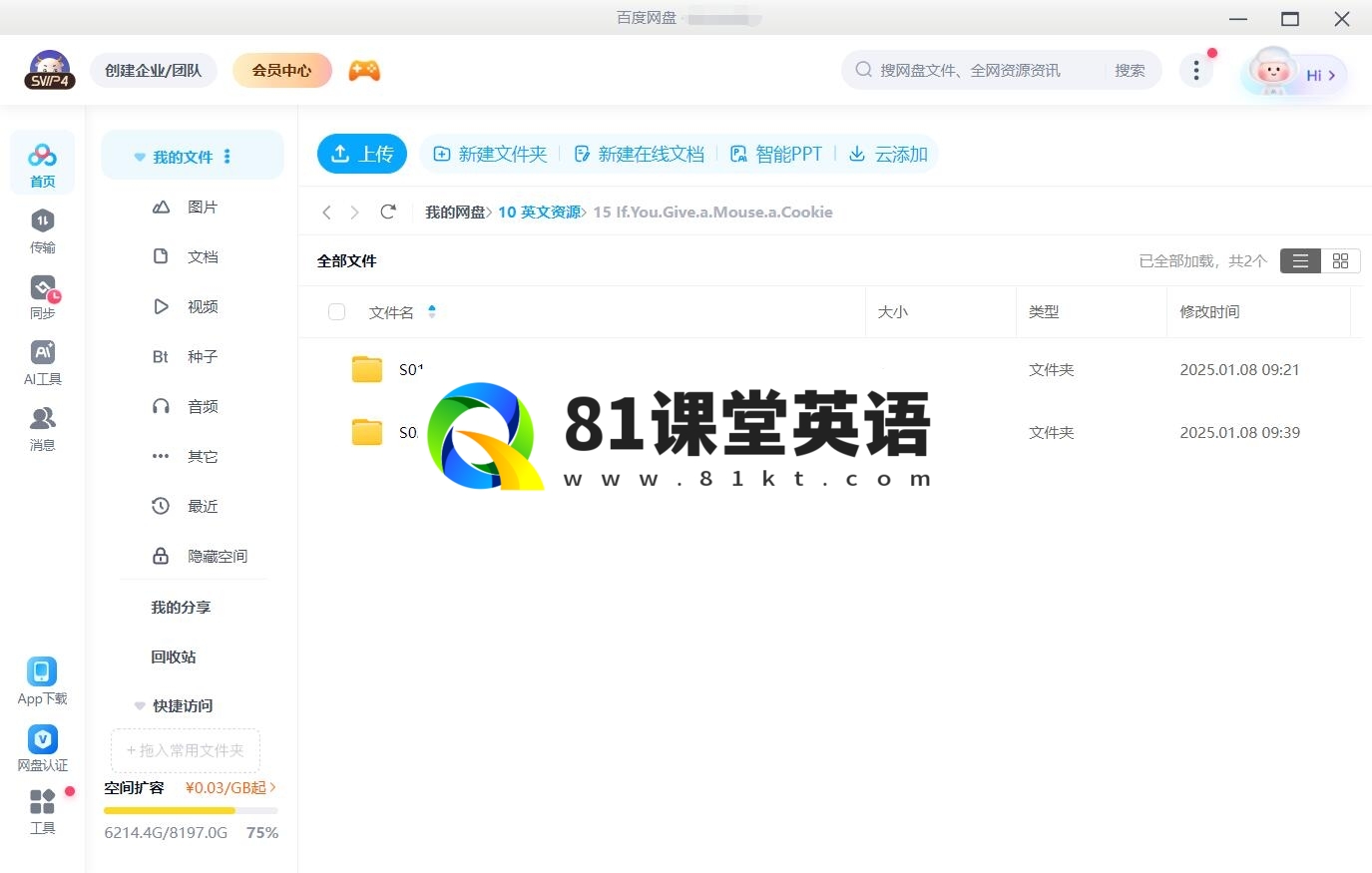Image resolution: width=1372 pixels, height=873 pixels.
Task: Collapse 快捷访问 section arrow
Action: [x=140, y=705]
